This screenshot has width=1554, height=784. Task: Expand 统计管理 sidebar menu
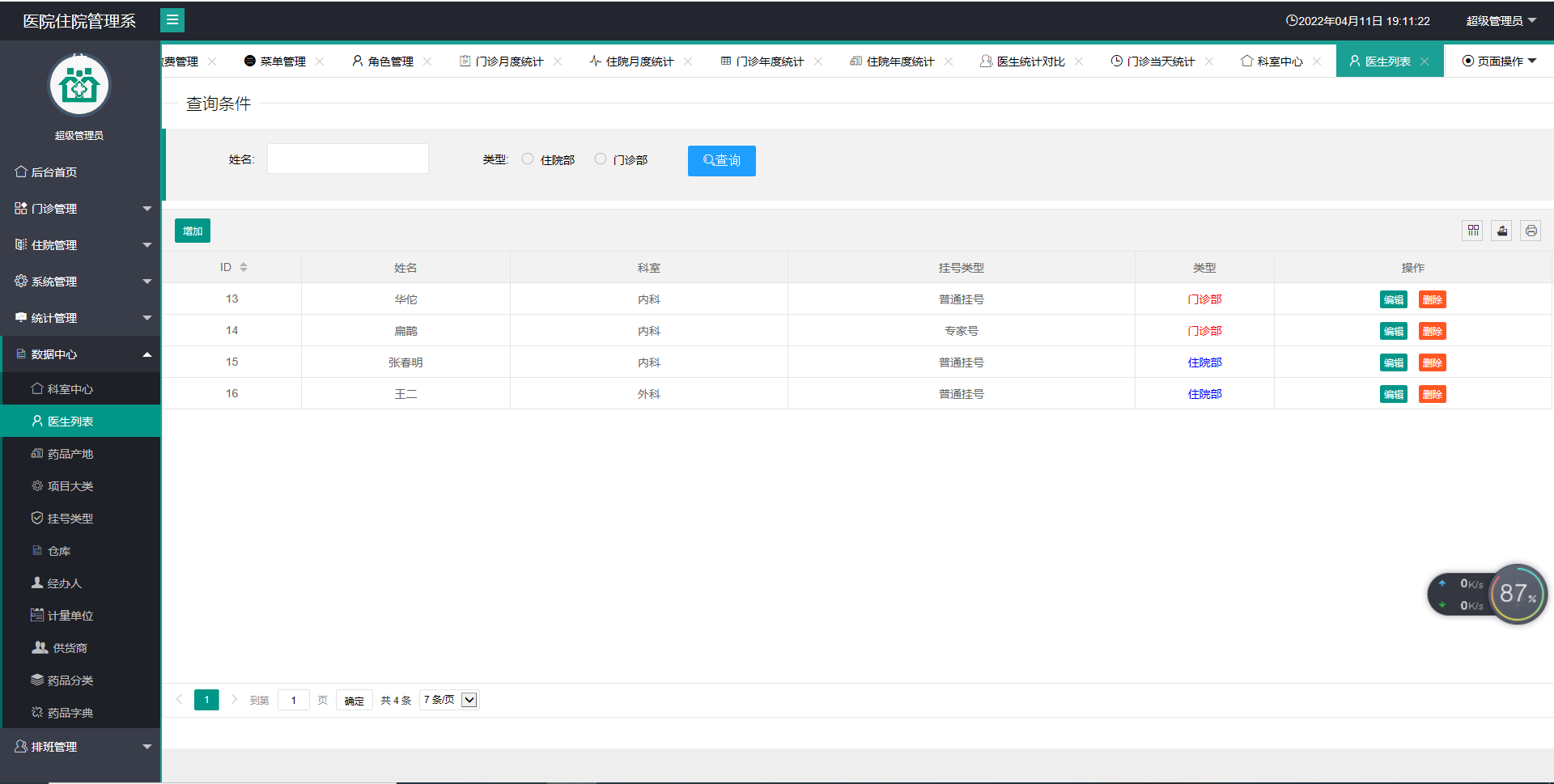click(x=80, y=317)
